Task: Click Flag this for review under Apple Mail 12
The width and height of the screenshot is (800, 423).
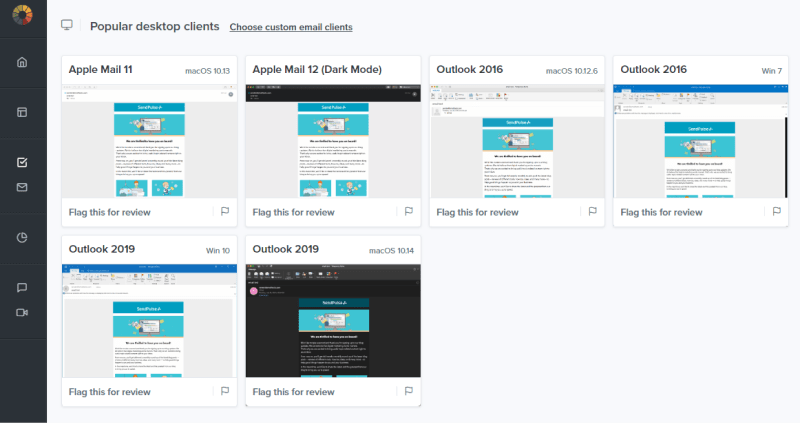Action: tap(293, 212)
